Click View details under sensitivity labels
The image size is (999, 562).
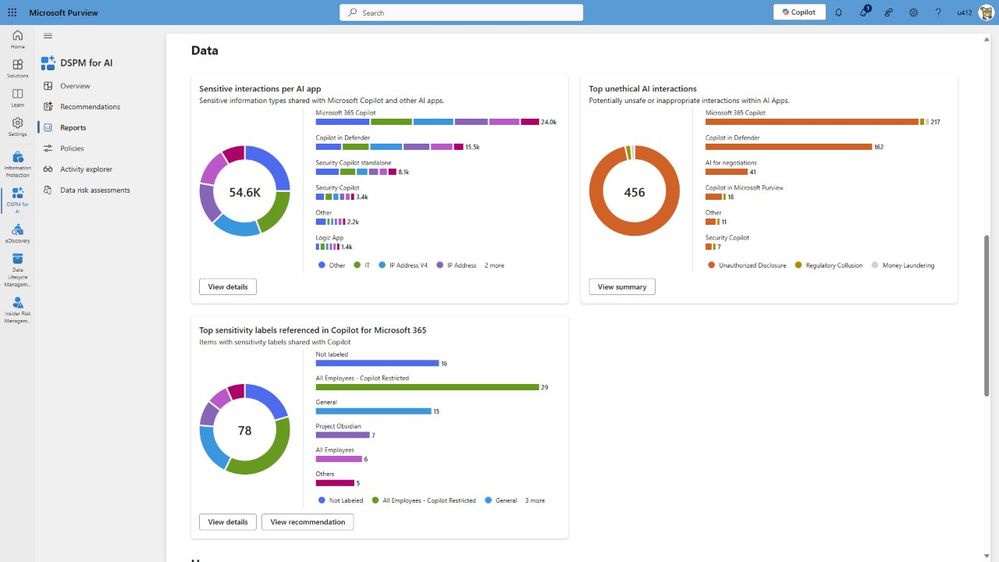pos(227,522)
